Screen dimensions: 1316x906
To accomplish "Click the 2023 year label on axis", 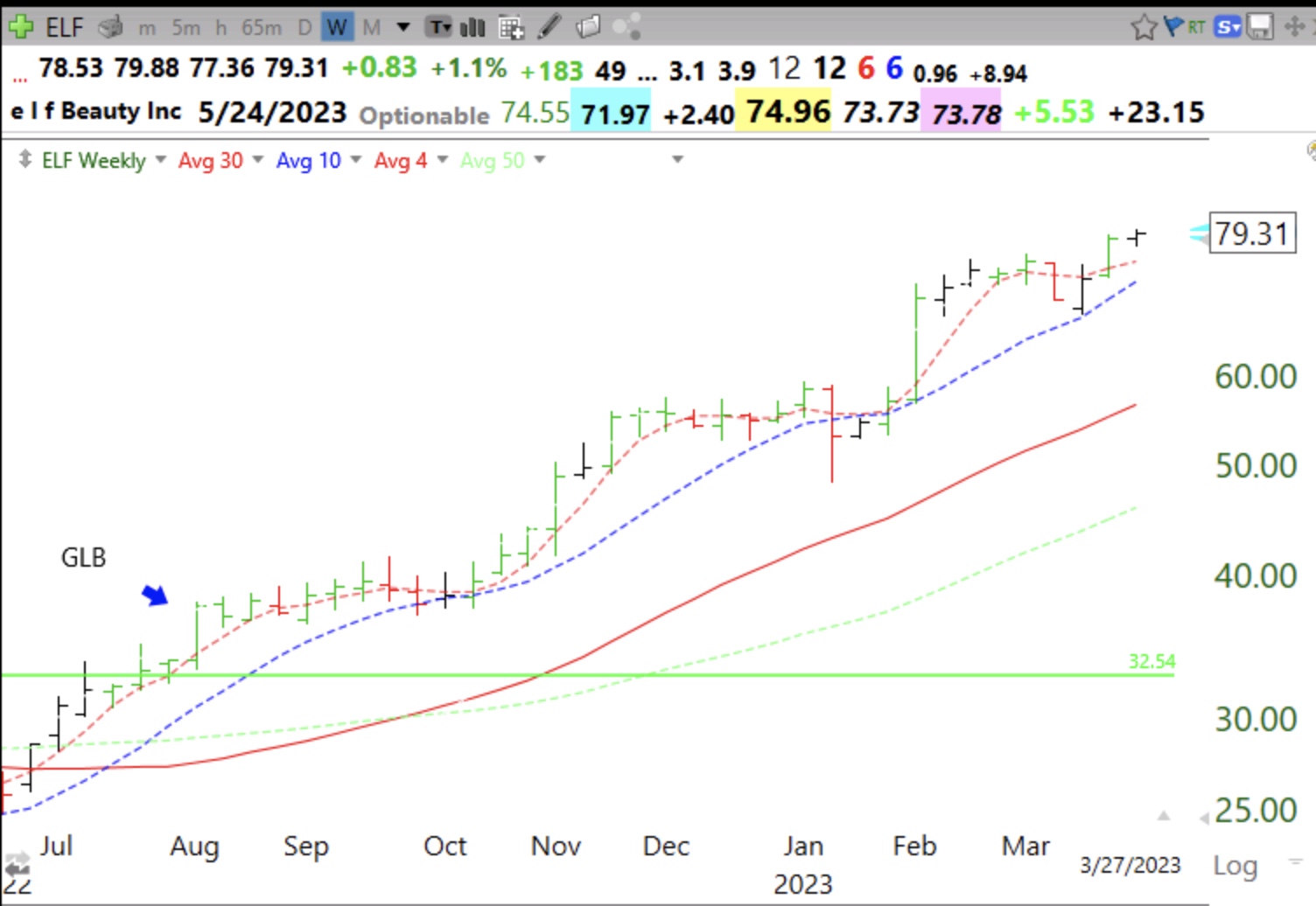I will (802, 884).
